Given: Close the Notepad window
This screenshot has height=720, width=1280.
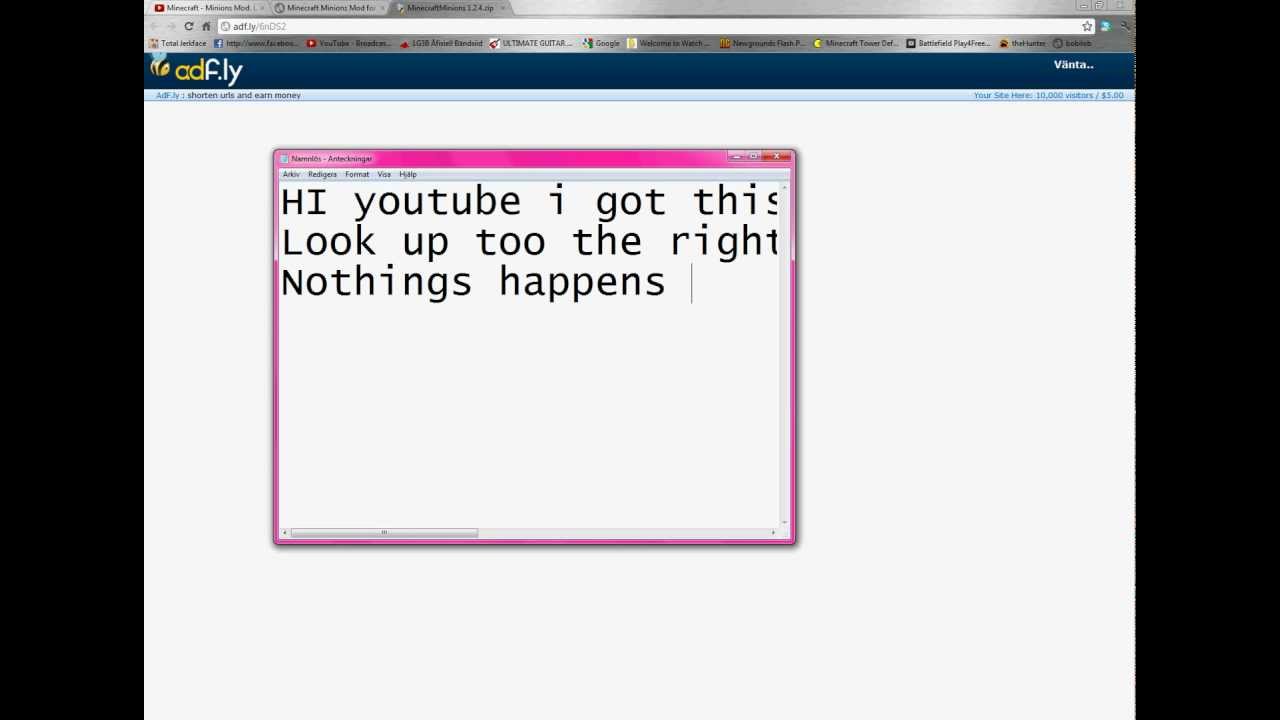Looking at the screenshot, I should tap(776, 156).
